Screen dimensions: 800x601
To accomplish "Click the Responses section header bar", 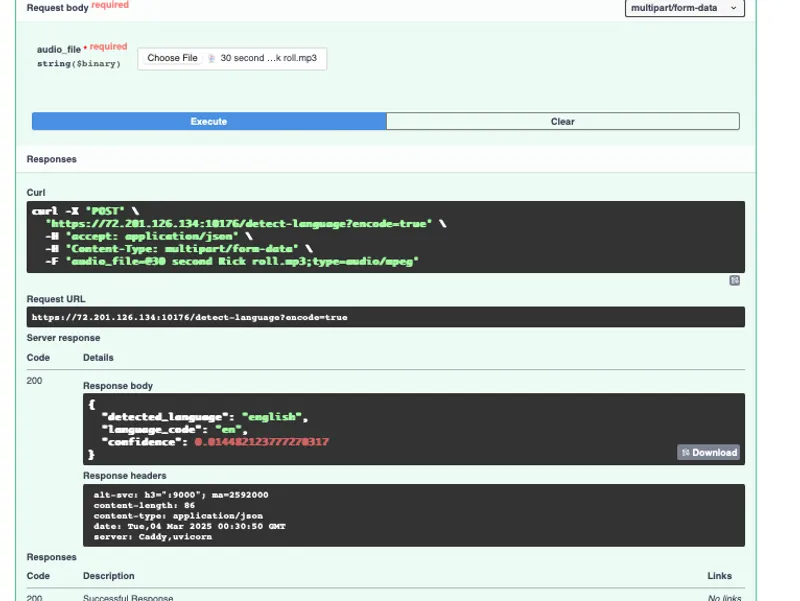I will 385,159.
